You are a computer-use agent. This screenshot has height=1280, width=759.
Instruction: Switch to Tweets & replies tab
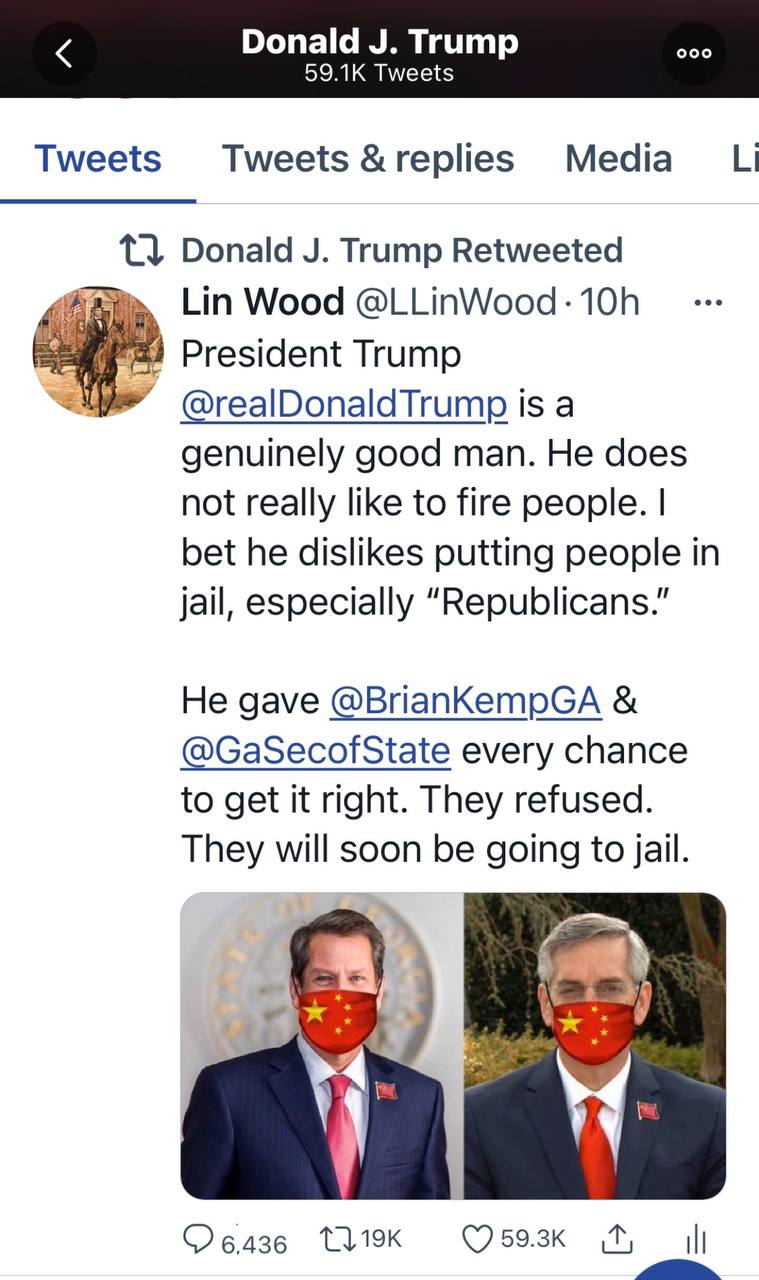[x=367, y=158]
